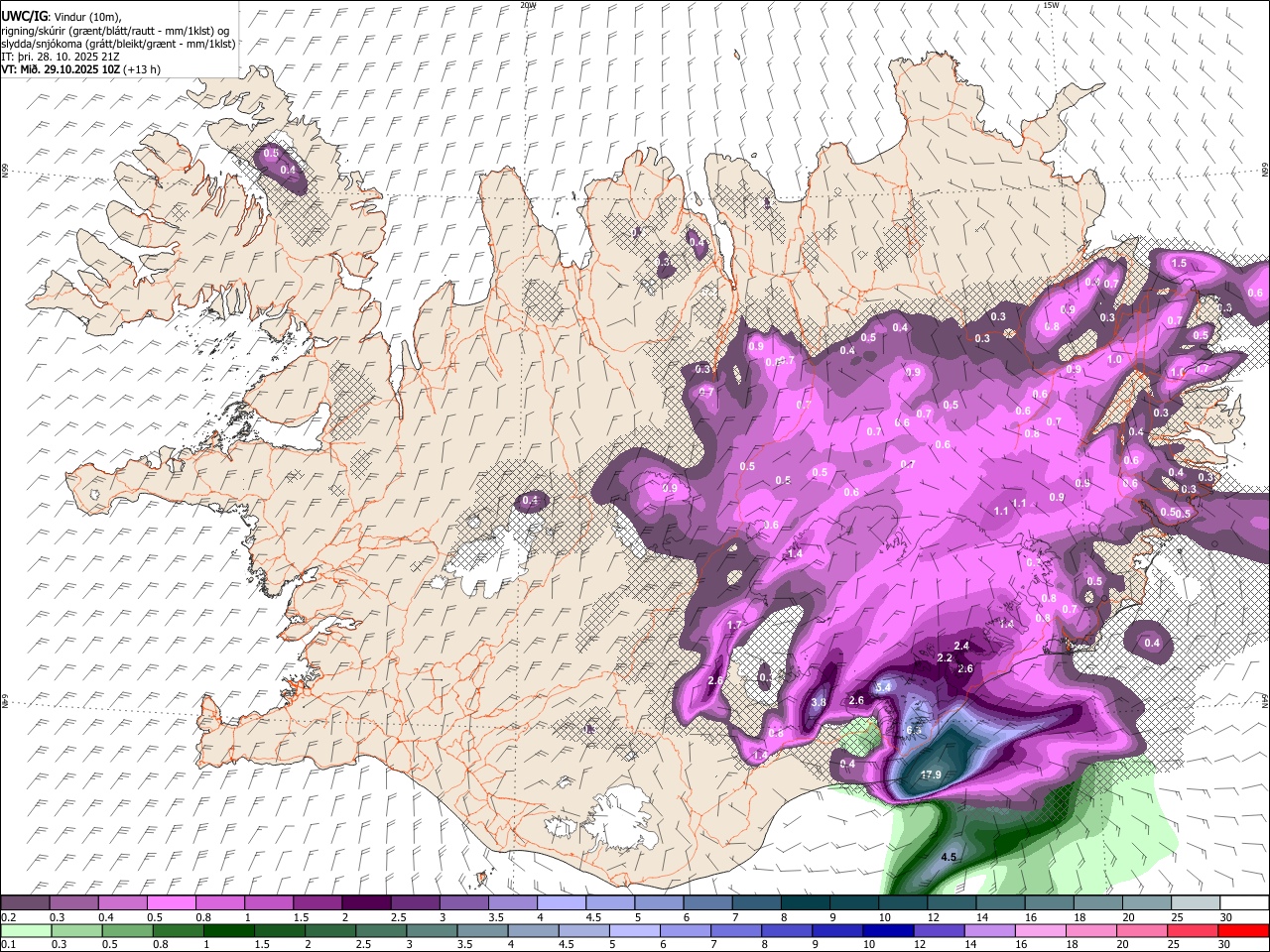Pick the darkest purple 2 swatch, upper legend row
The height and width of the screenshot is (952, 1270).
click(365, 902)
